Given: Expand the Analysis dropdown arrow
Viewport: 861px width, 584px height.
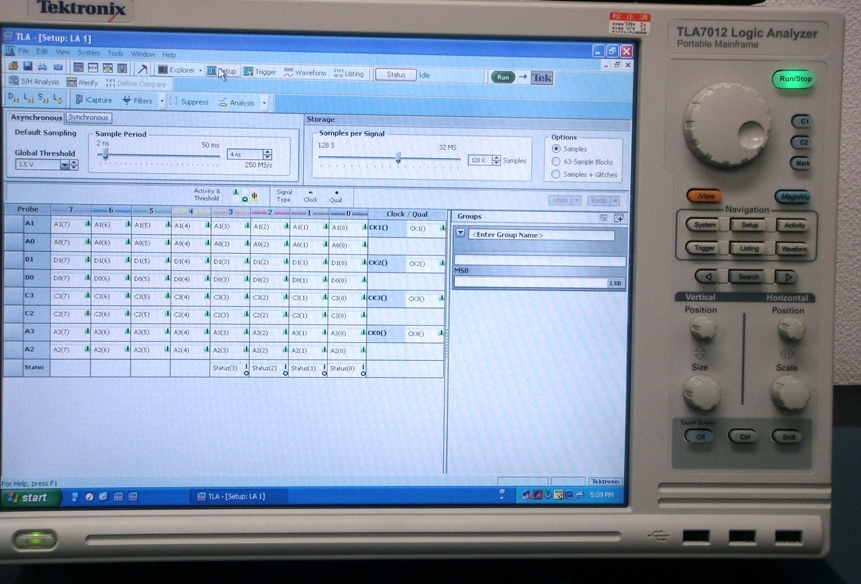Looking at the screenshot, I should pos(264,103).
